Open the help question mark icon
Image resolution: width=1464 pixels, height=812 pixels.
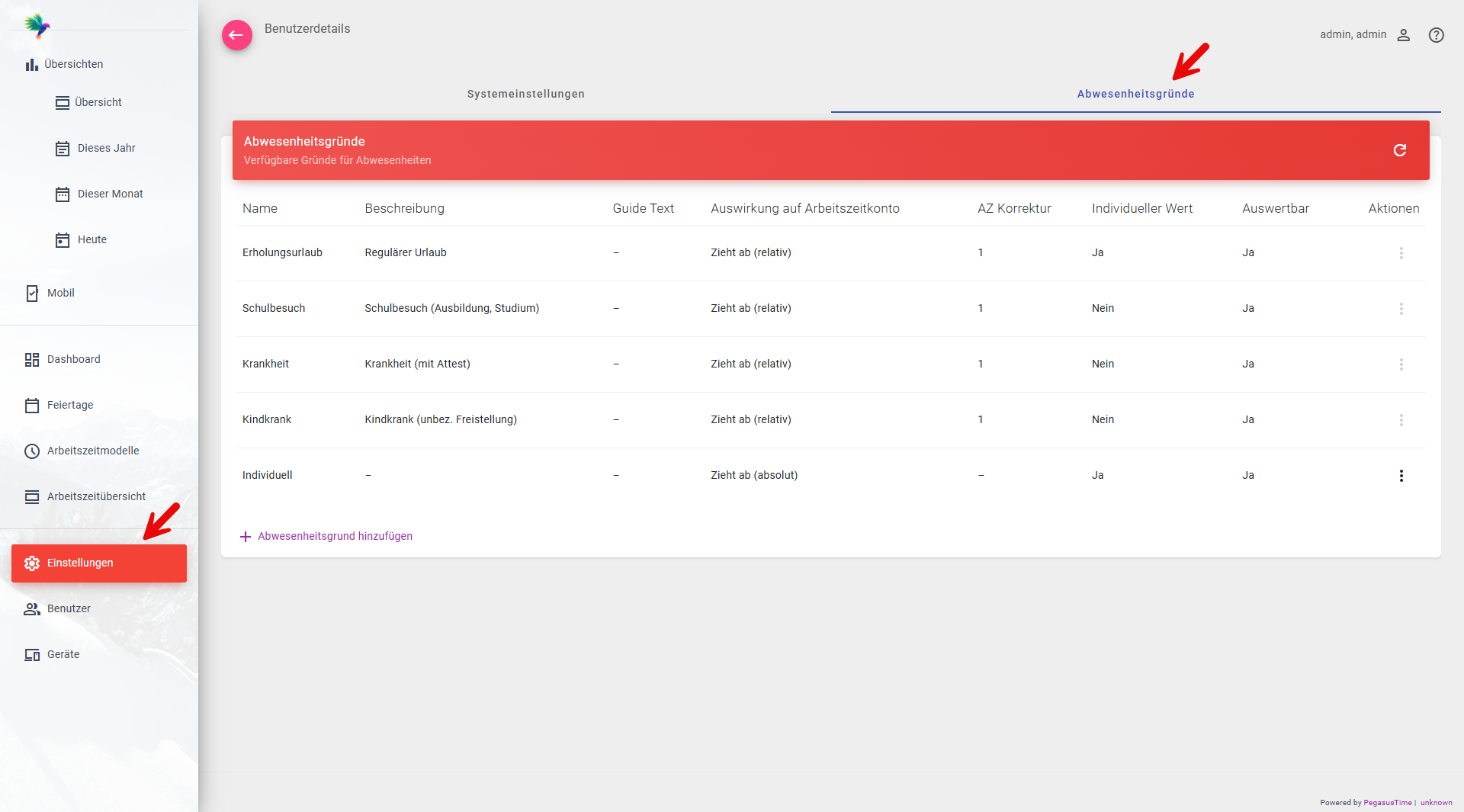[1436, 35]
